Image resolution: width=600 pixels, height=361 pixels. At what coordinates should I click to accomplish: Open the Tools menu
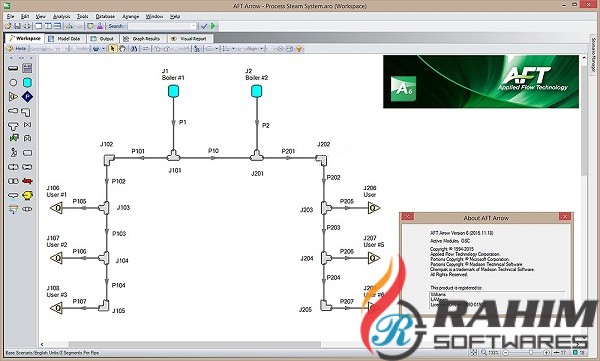pyautogui.click(x=82, y=16)
